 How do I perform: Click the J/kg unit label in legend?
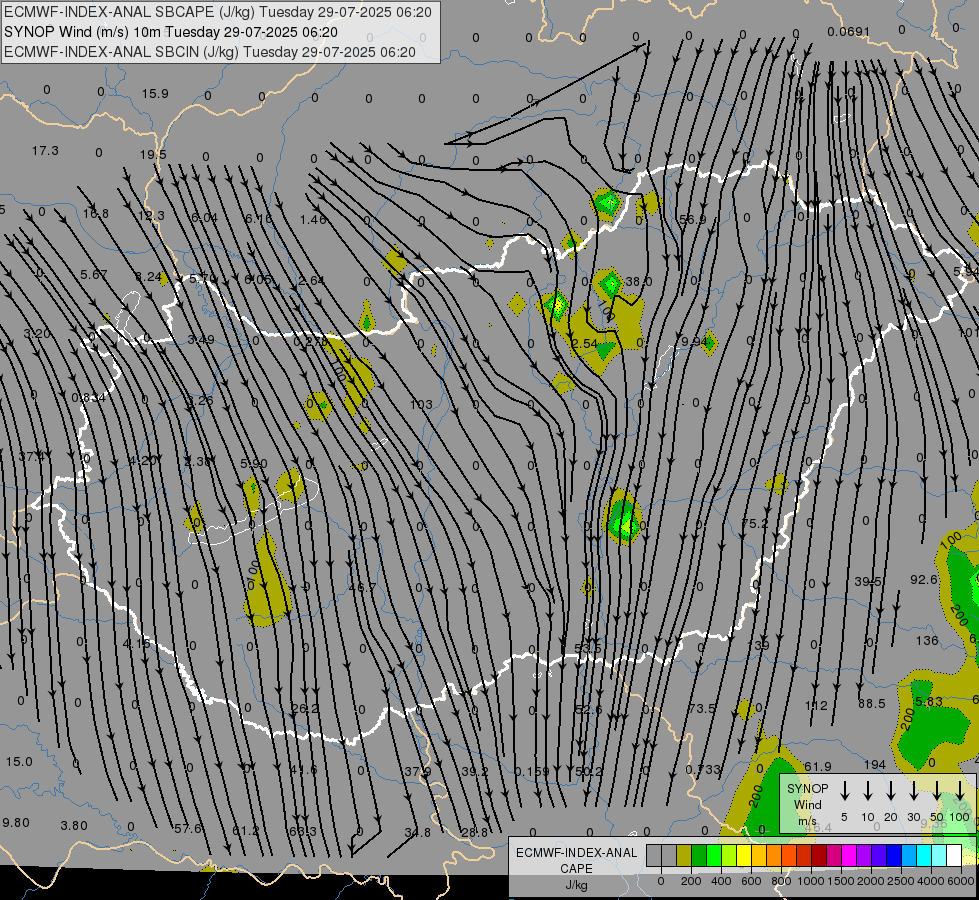click(576, 885)
